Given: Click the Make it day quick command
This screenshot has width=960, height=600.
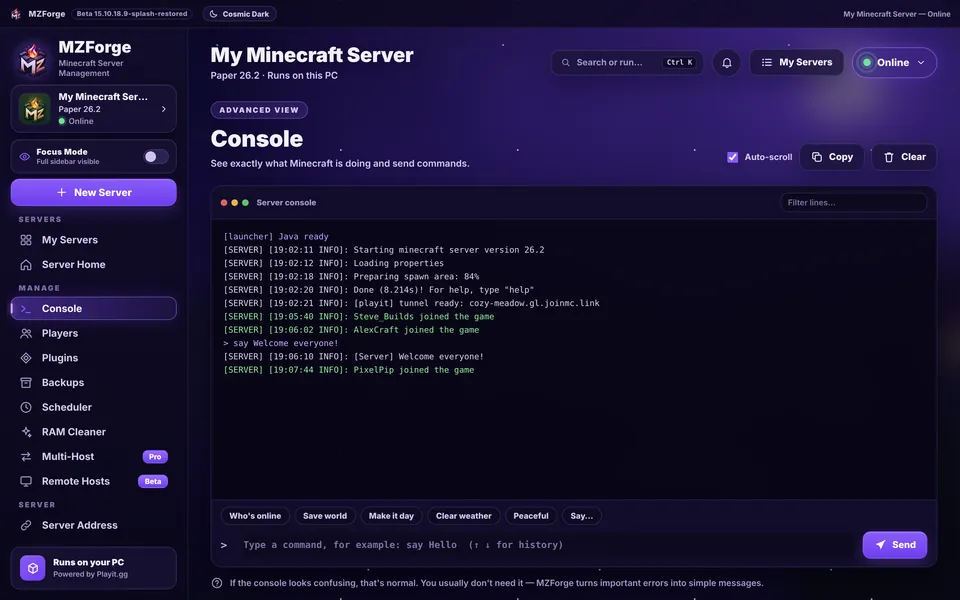Looking at the screenshot, I should [x=391, y=516].
